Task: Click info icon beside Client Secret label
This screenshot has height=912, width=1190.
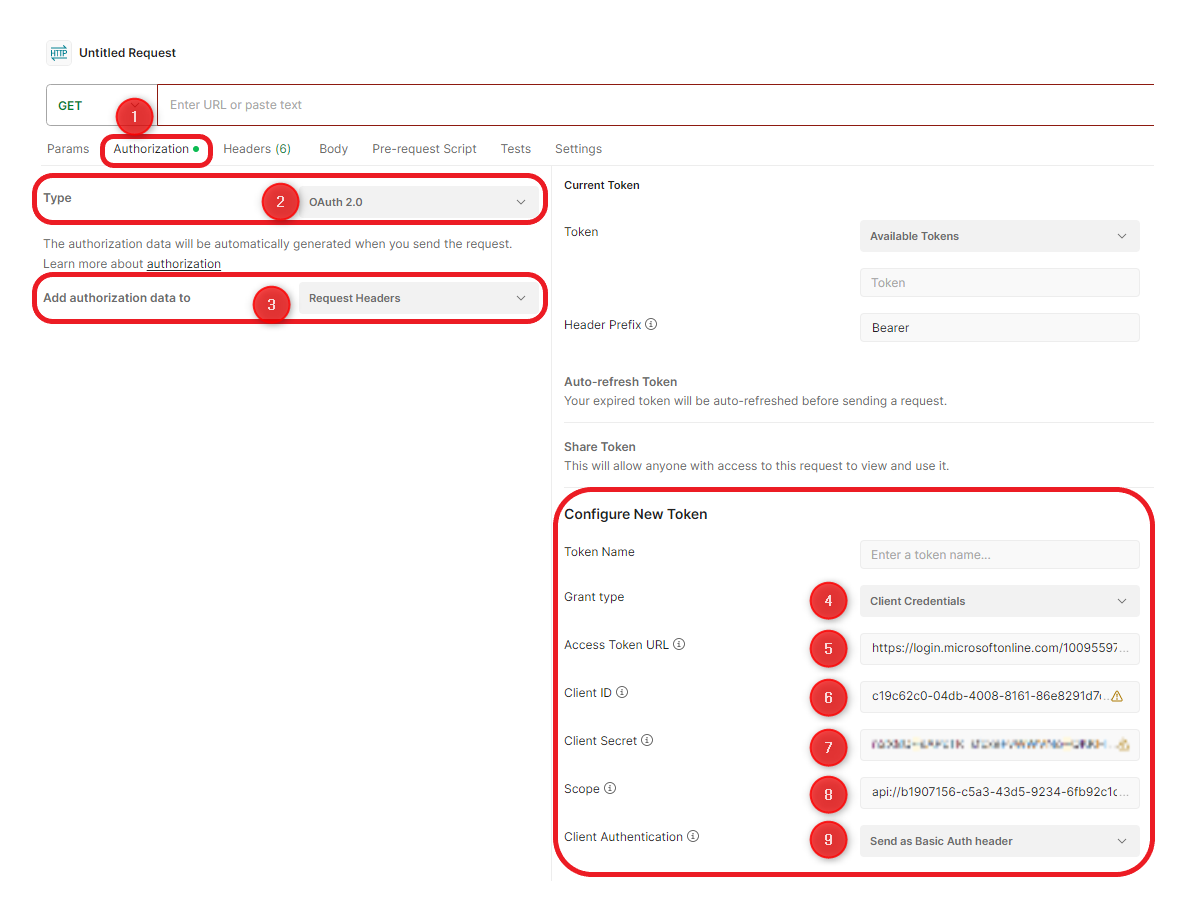Action: pyautogui.click(x=647, y=741)
